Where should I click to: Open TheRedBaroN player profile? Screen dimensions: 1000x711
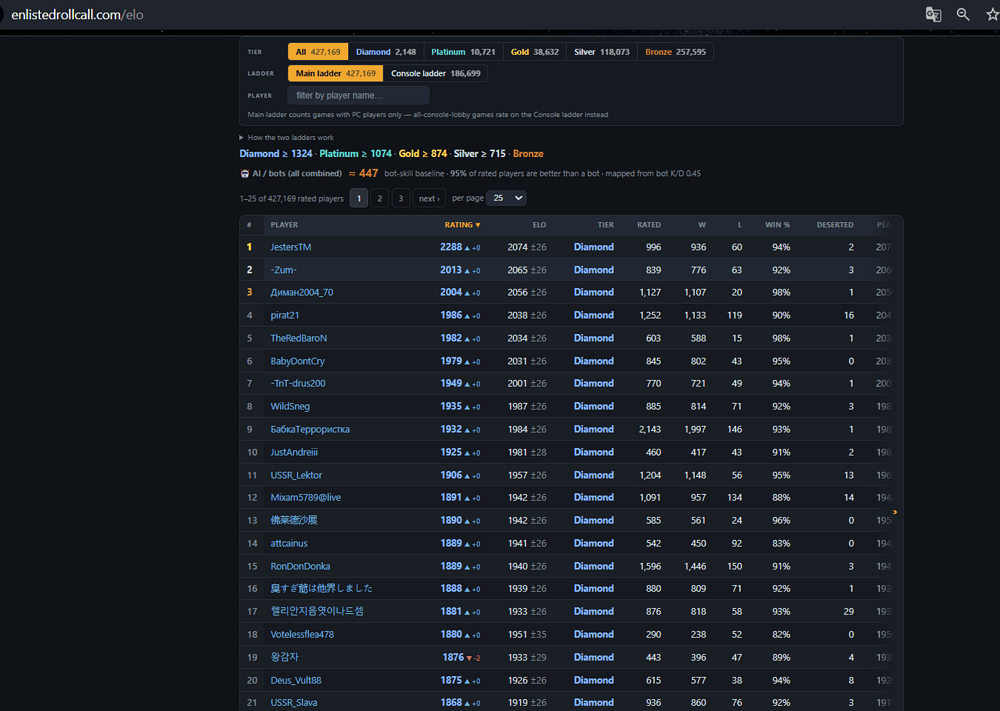tap(298, 339)
